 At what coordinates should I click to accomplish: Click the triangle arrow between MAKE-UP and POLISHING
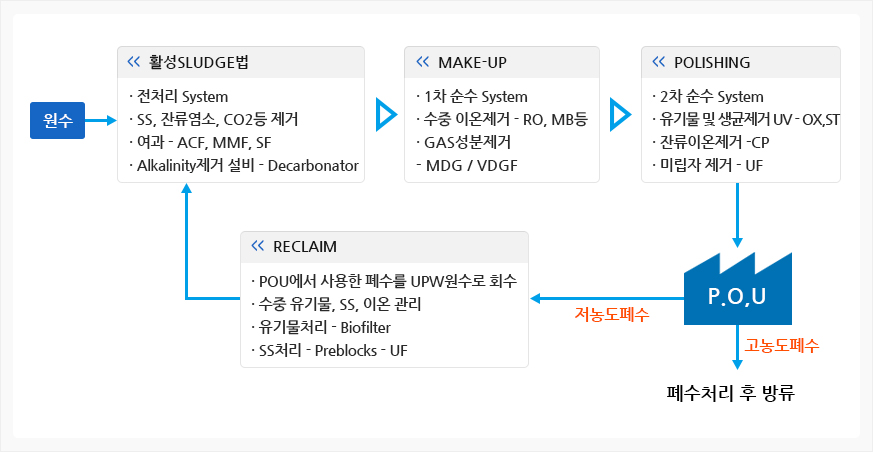point(620,115)
